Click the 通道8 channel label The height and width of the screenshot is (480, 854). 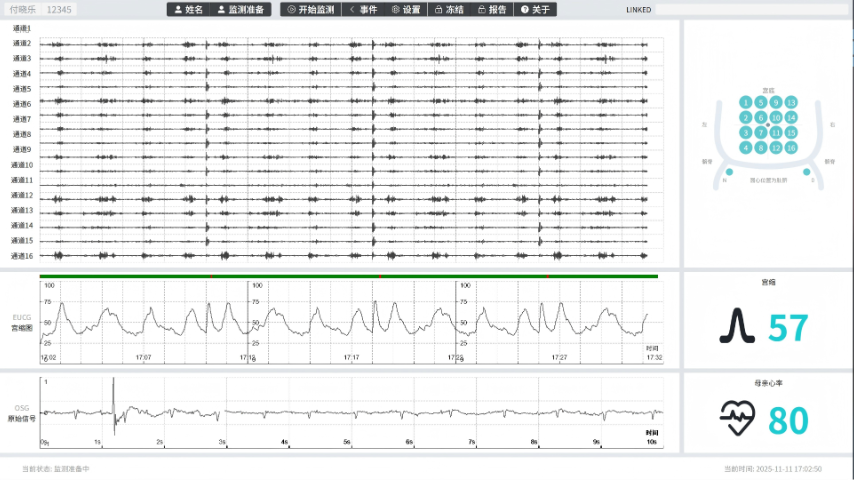(22, 134)
